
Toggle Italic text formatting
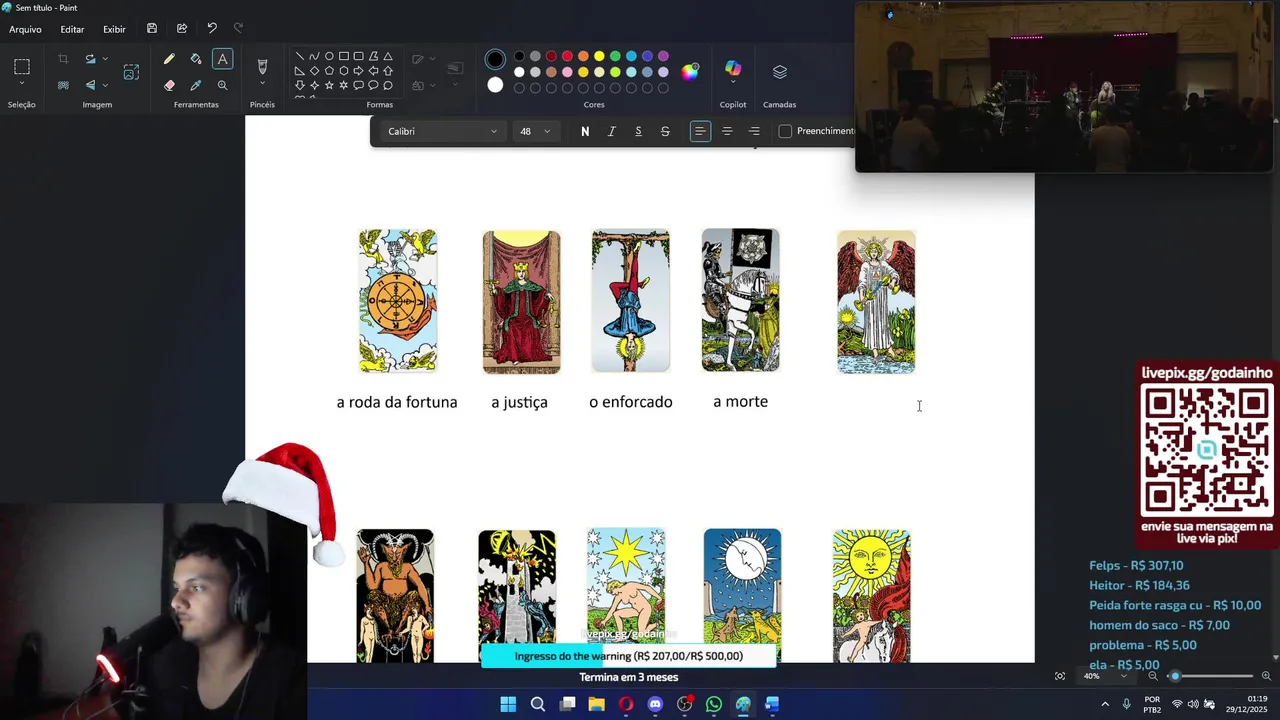tap(612, 131)
